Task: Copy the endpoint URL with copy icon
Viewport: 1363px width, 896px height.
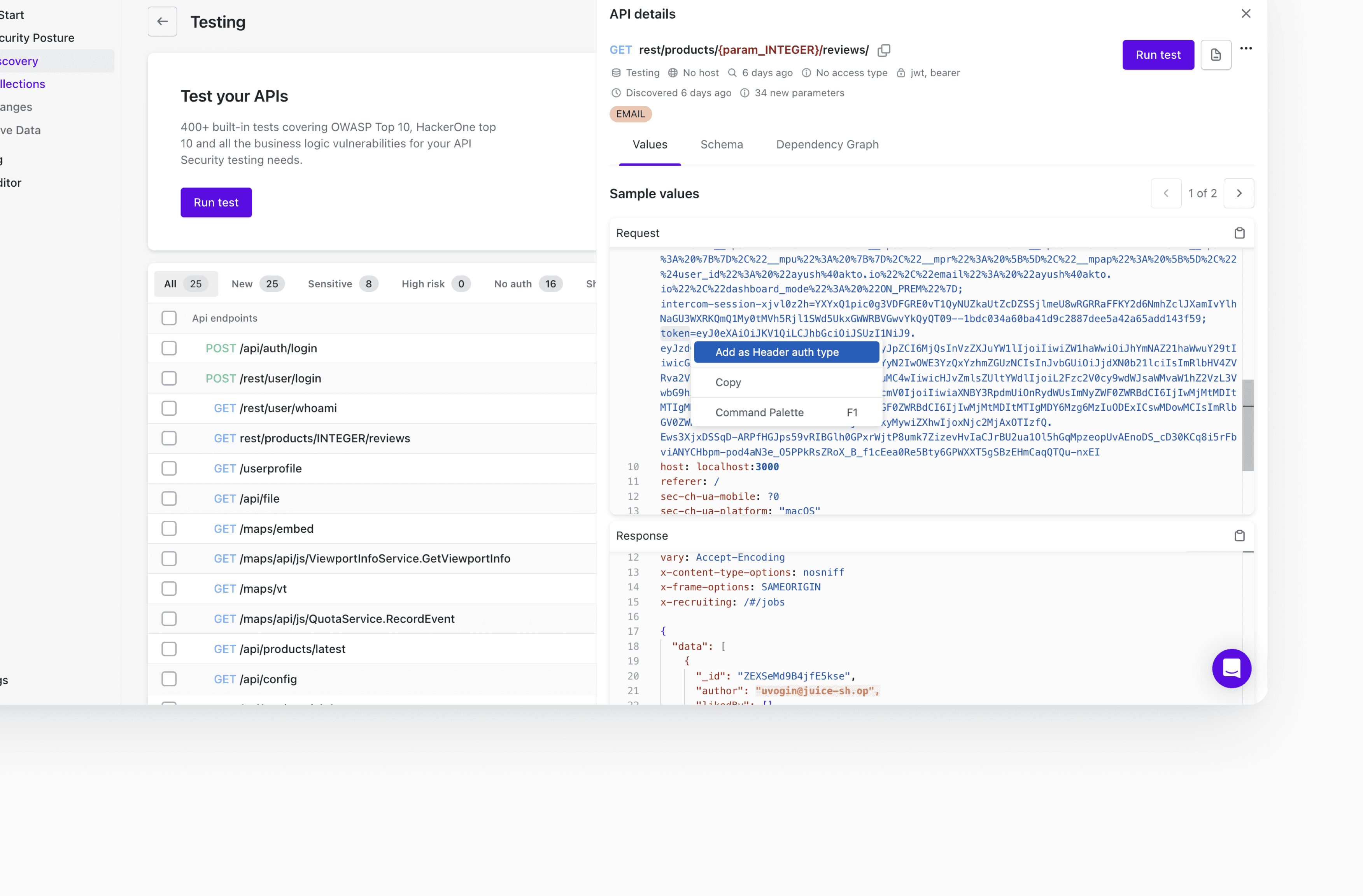Action: pos(884,51)
